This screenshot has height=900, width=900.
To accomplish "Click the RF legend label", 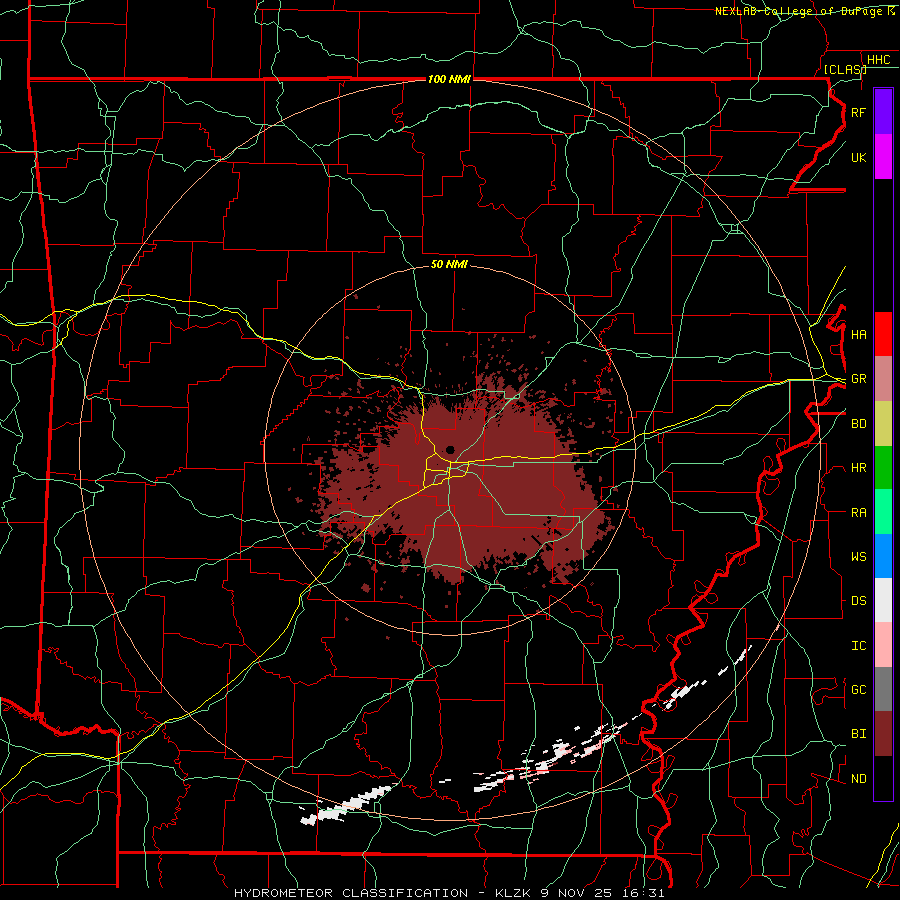I will point(858,112).
